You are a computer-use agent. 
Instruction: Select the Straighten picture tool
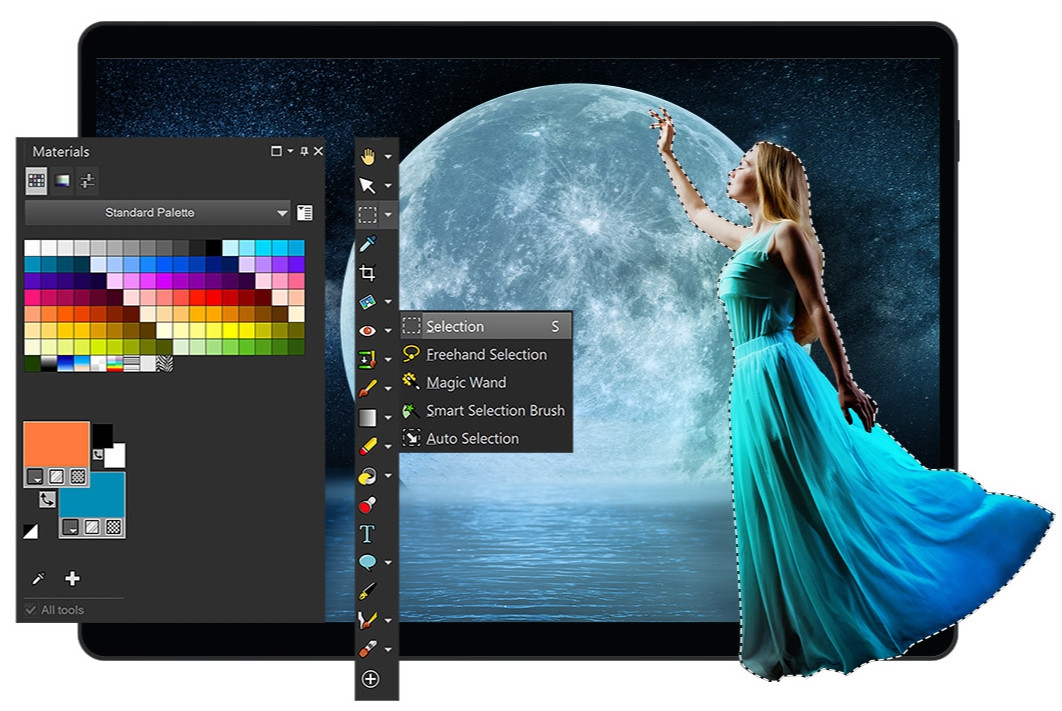tap(368, 302)
